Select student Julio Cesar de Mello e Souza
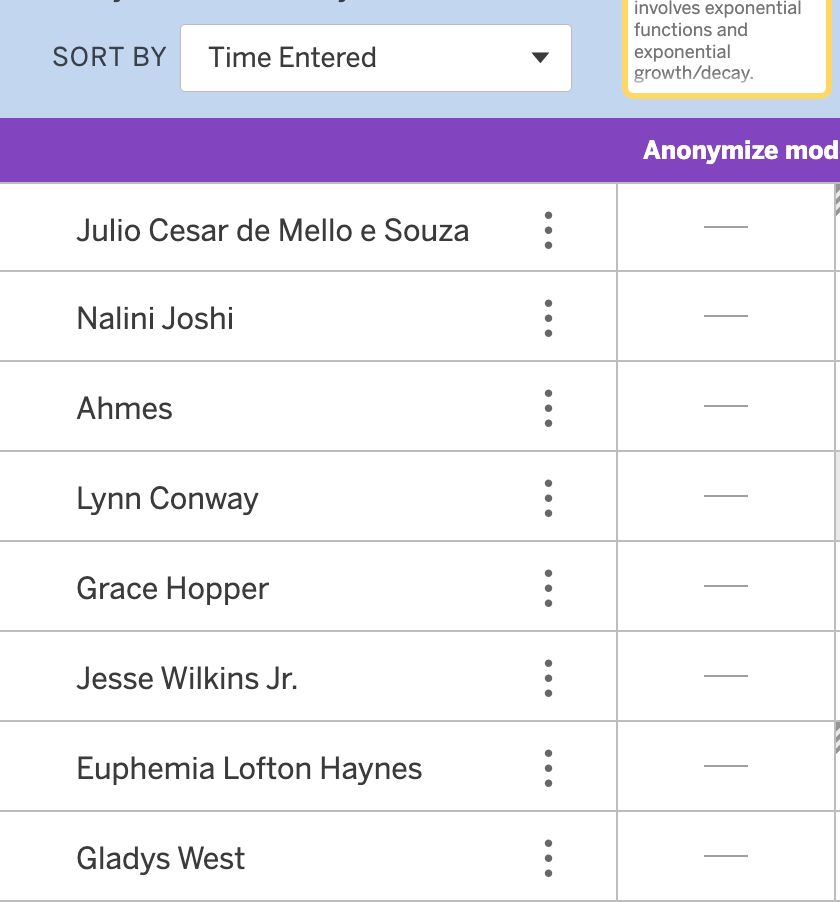The height and width of the screenshot is (902, 840). click(x=272, y=230)
